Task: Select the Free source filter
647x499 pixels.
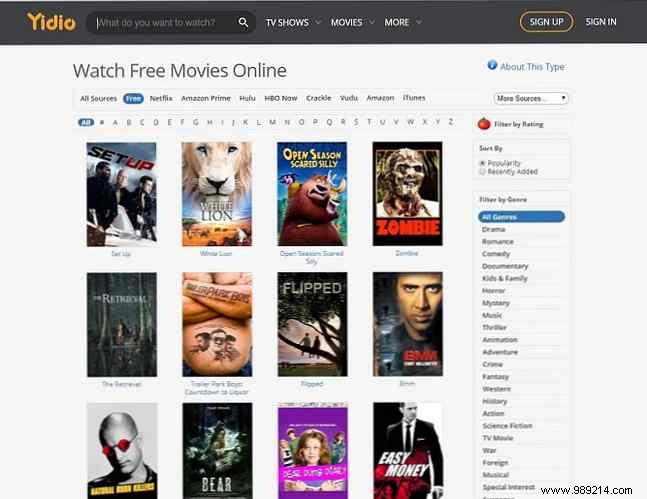Action: click(133, 98)
